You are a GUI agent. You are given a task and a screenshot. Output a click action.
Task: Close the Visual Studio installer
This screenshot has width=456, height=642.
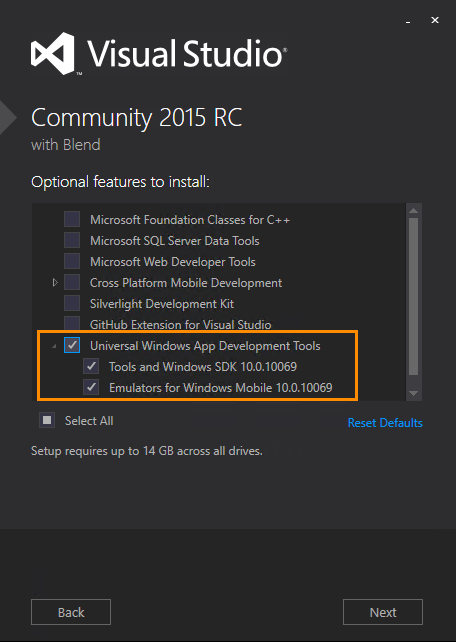435,20
